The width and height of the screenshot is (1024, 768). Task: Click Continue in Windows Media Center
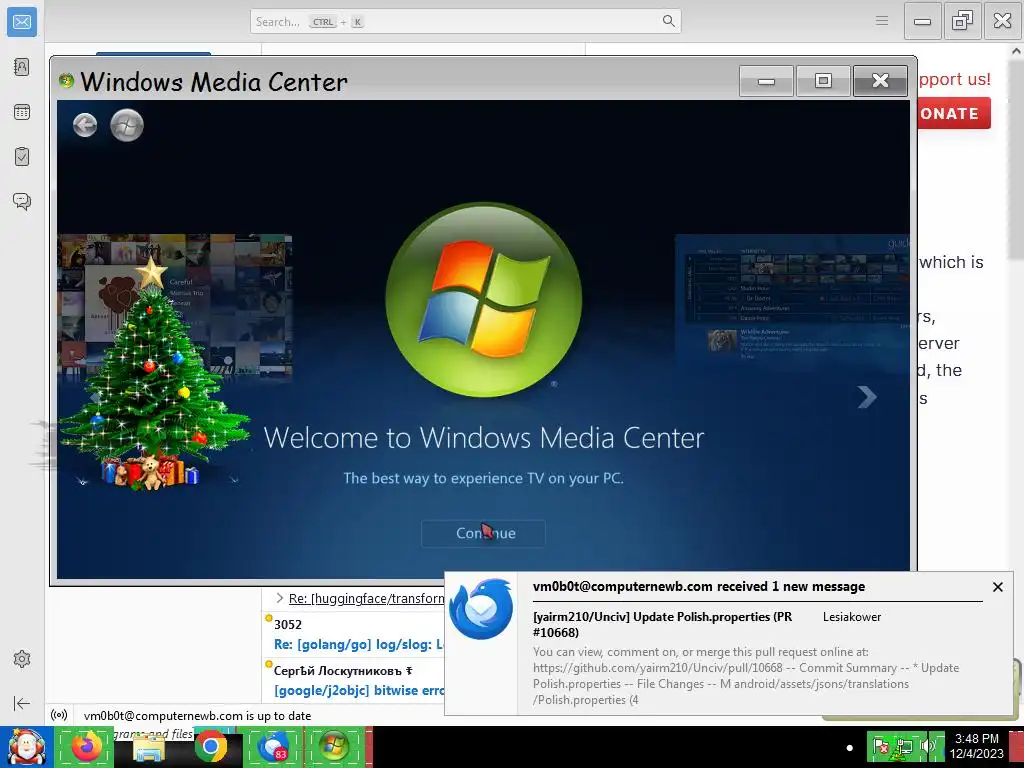tap(483, 533)
